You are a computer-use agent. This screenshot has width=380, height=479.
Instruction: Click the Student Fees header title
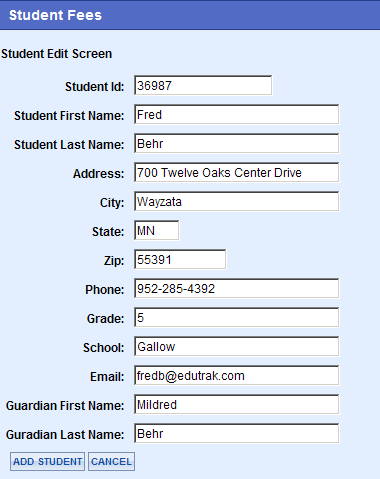coord(55,15)
